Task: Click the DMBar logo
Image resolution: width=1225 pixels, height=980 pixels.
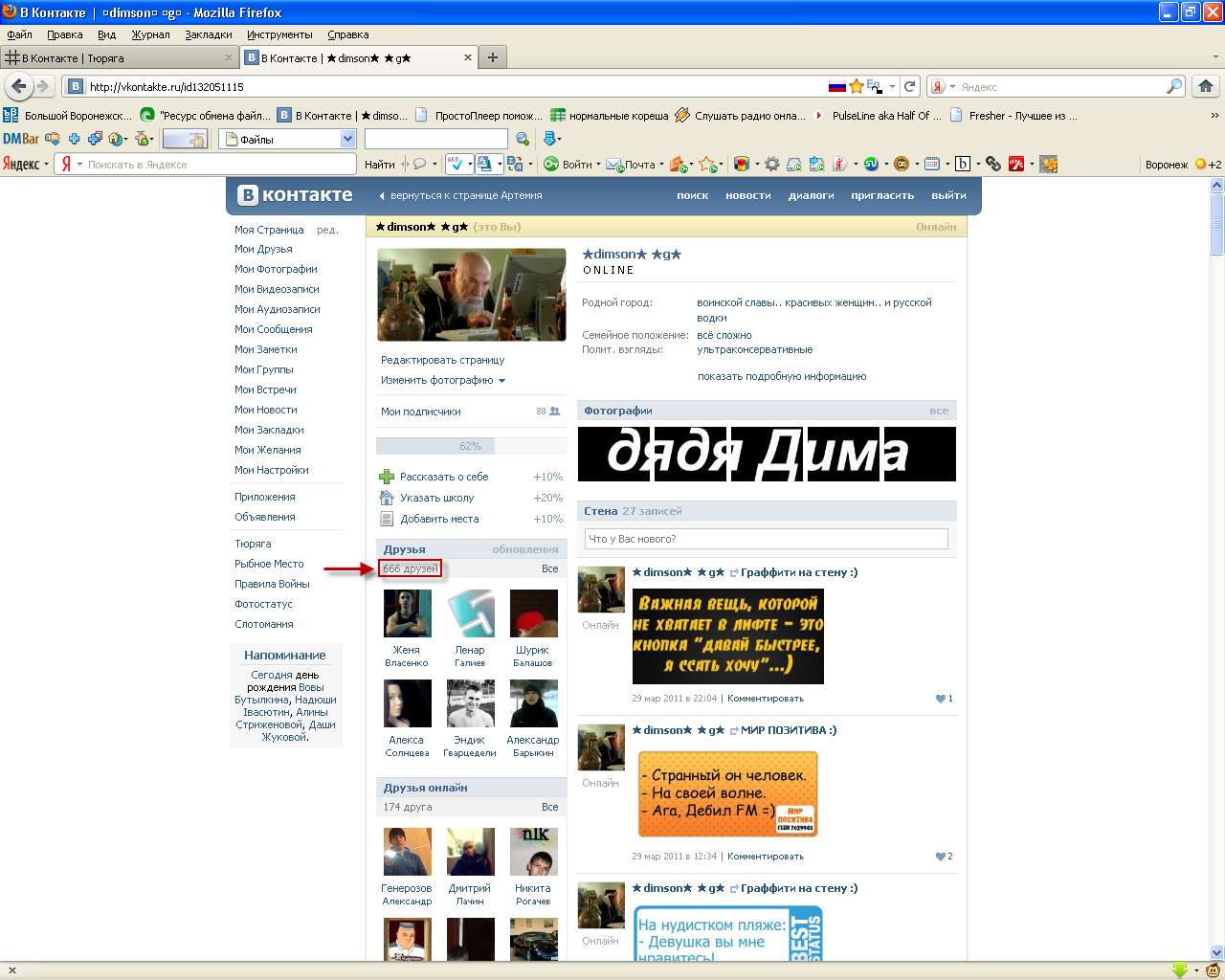Action: click(21, 139)
